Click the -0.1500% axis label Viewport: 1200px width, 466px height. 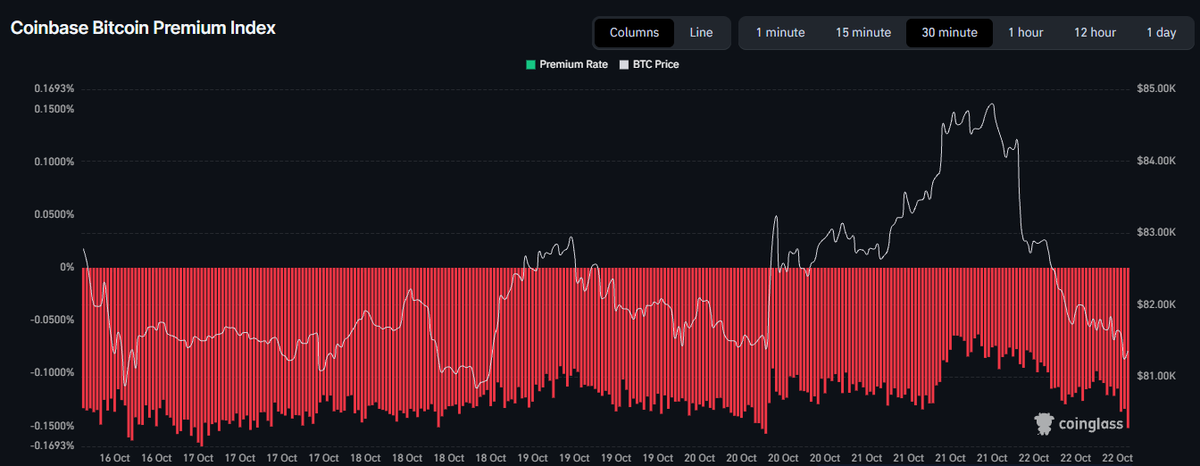[x=52, y=425]
